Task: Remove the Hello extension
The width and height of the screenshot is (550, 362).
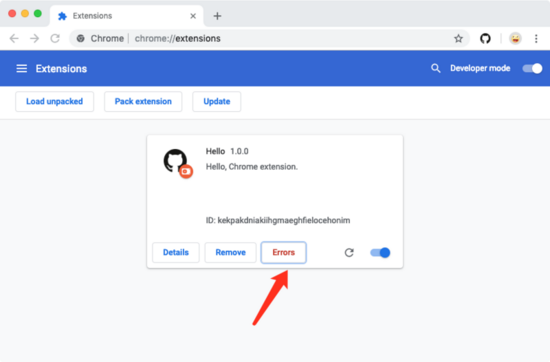Action: (230, 252)
